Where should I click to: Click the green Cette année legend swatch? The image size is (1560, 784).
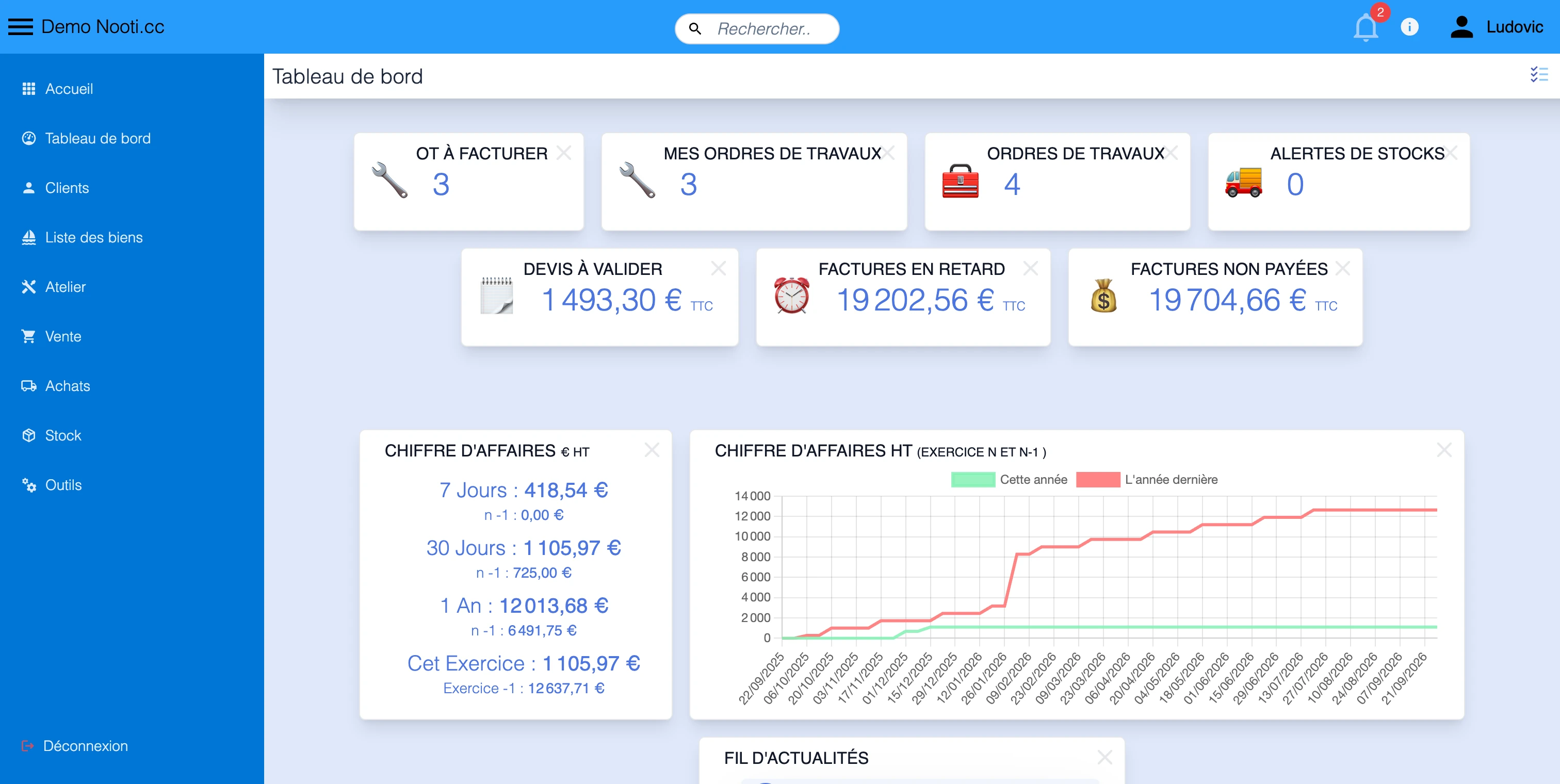[x=972, y=480]
